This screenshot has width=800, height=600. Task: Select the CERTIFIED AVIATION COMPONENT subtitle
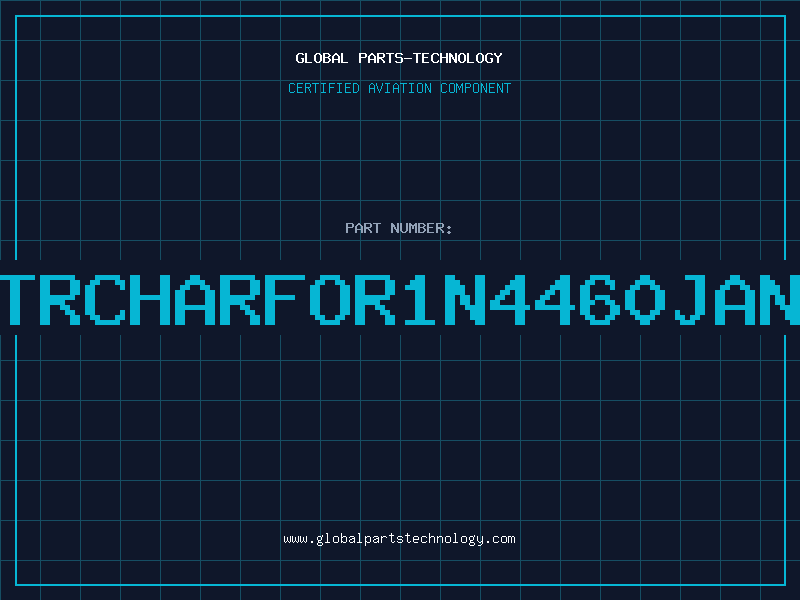coord(399,88)
